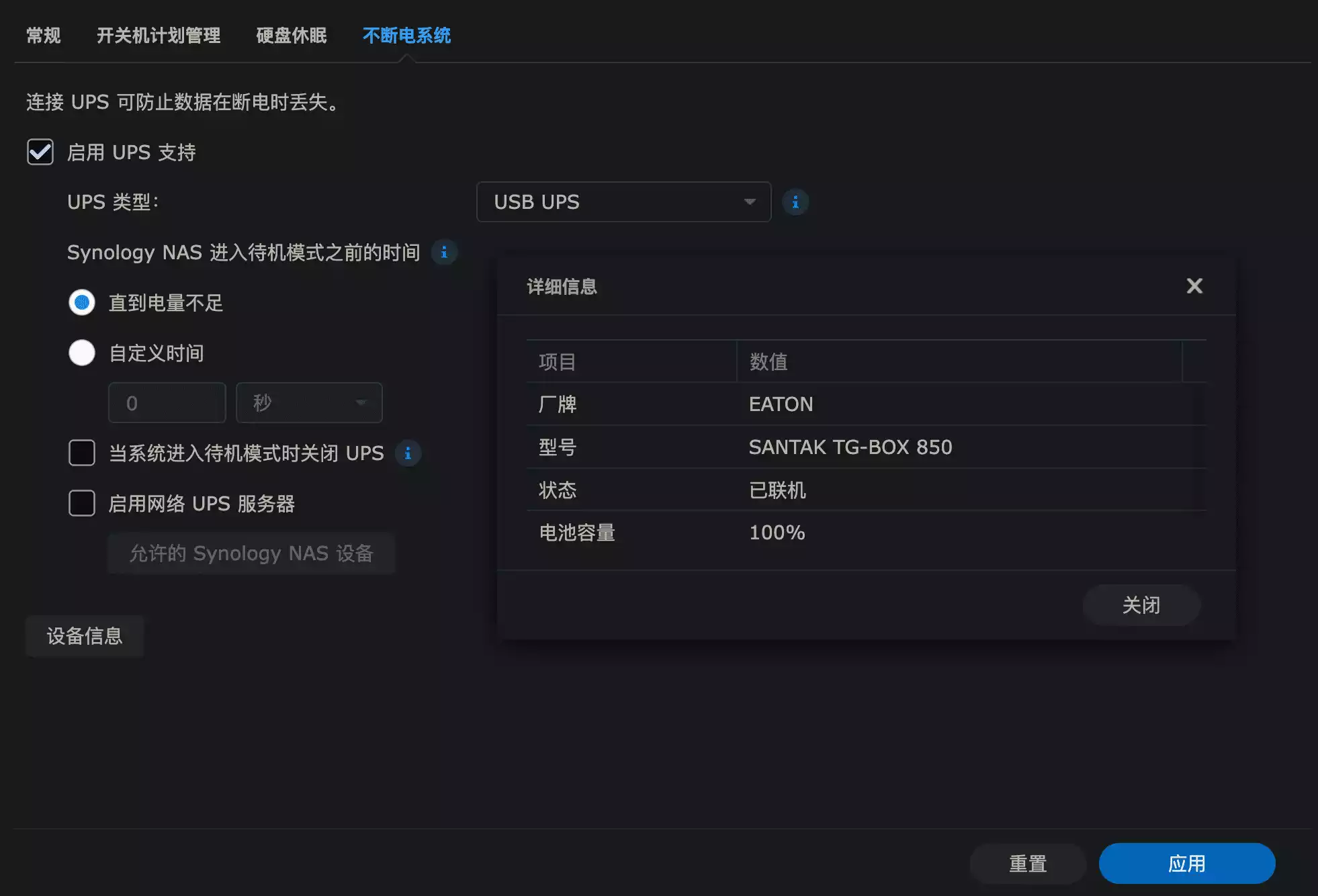Viewport: 1318px width, 896px height.
Task: Open the 开关机计划管理 tab
Action: [x=158, y=35]
